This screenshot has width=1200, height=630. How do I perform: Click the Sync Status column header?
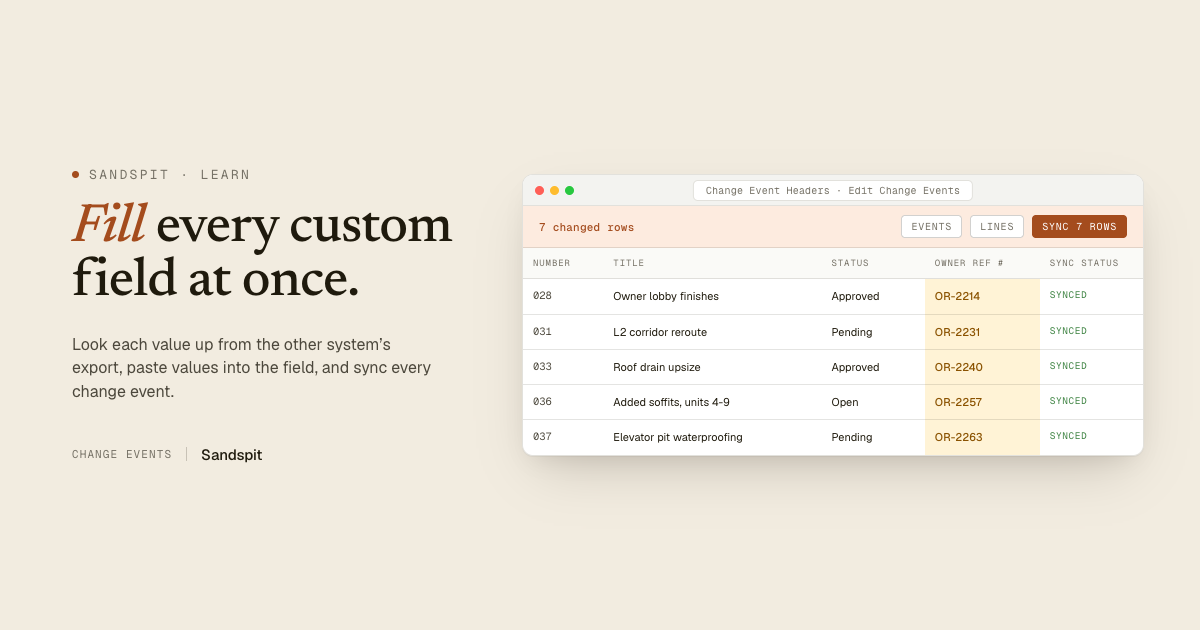pyautogui.click(x=1084, y=263)
